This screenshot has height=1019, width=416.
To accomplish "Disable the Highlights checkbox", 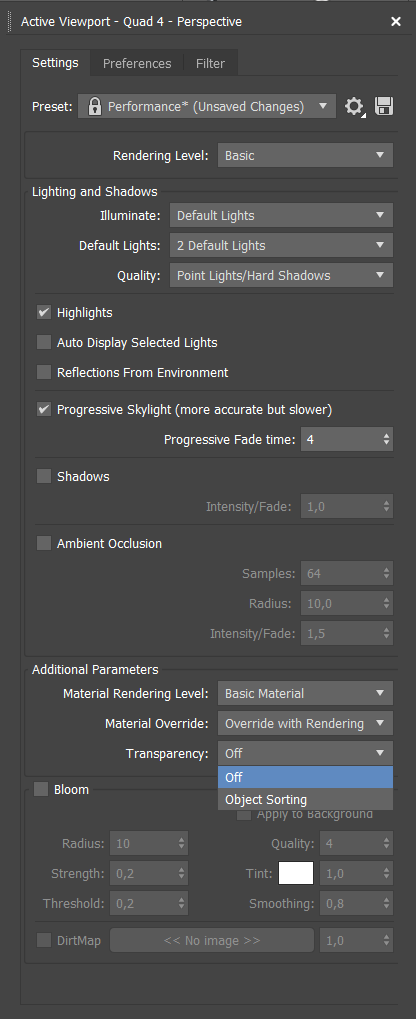I will click(44, 313).
